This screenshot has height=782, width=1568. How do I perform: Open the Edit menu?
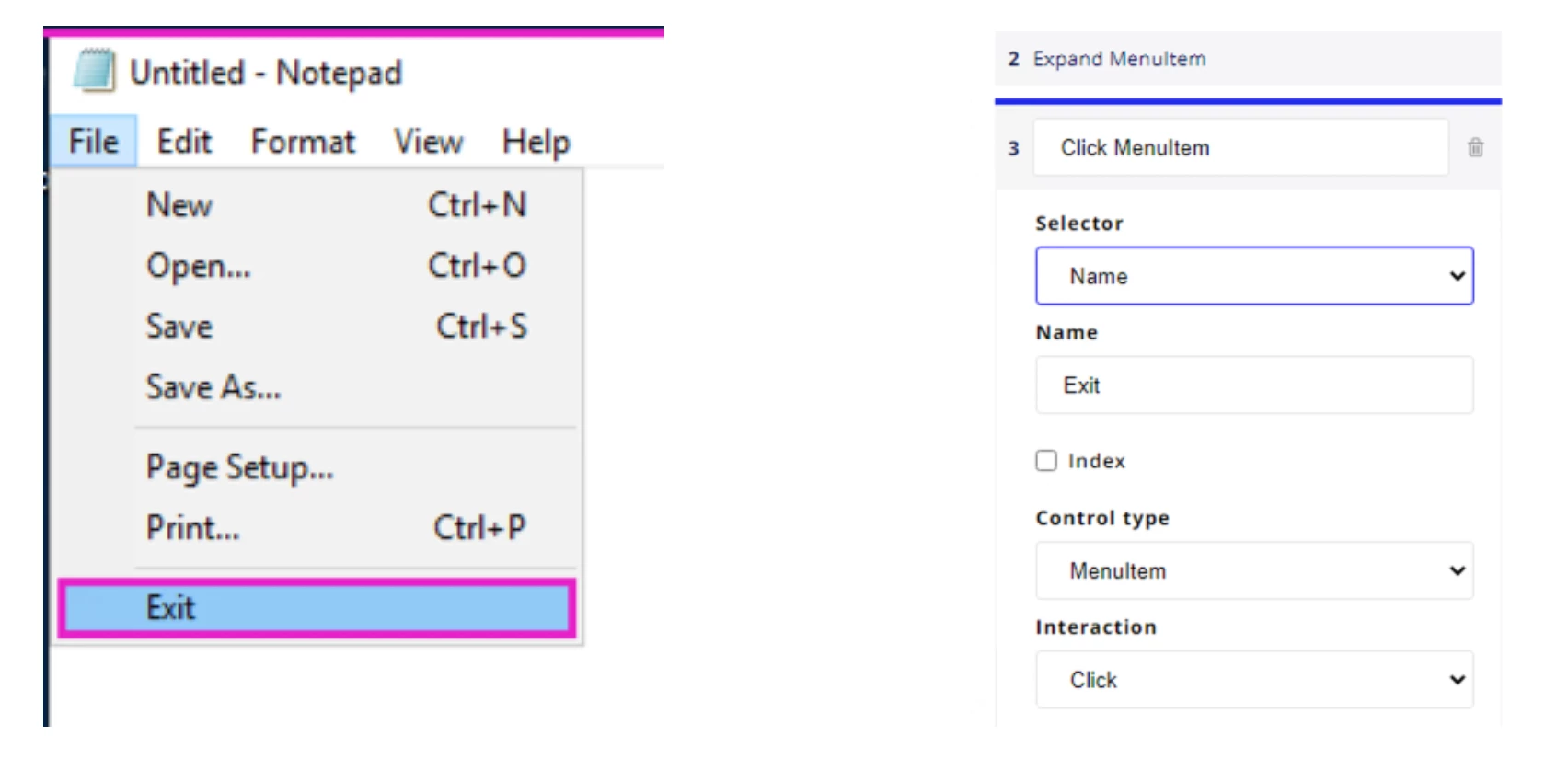point(184,142)
